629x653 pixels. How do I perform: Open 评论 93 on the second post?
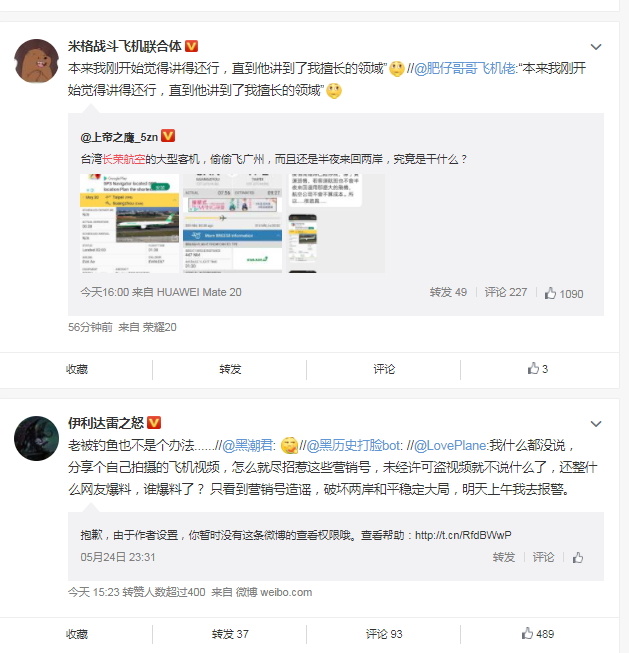coord(384,634)
